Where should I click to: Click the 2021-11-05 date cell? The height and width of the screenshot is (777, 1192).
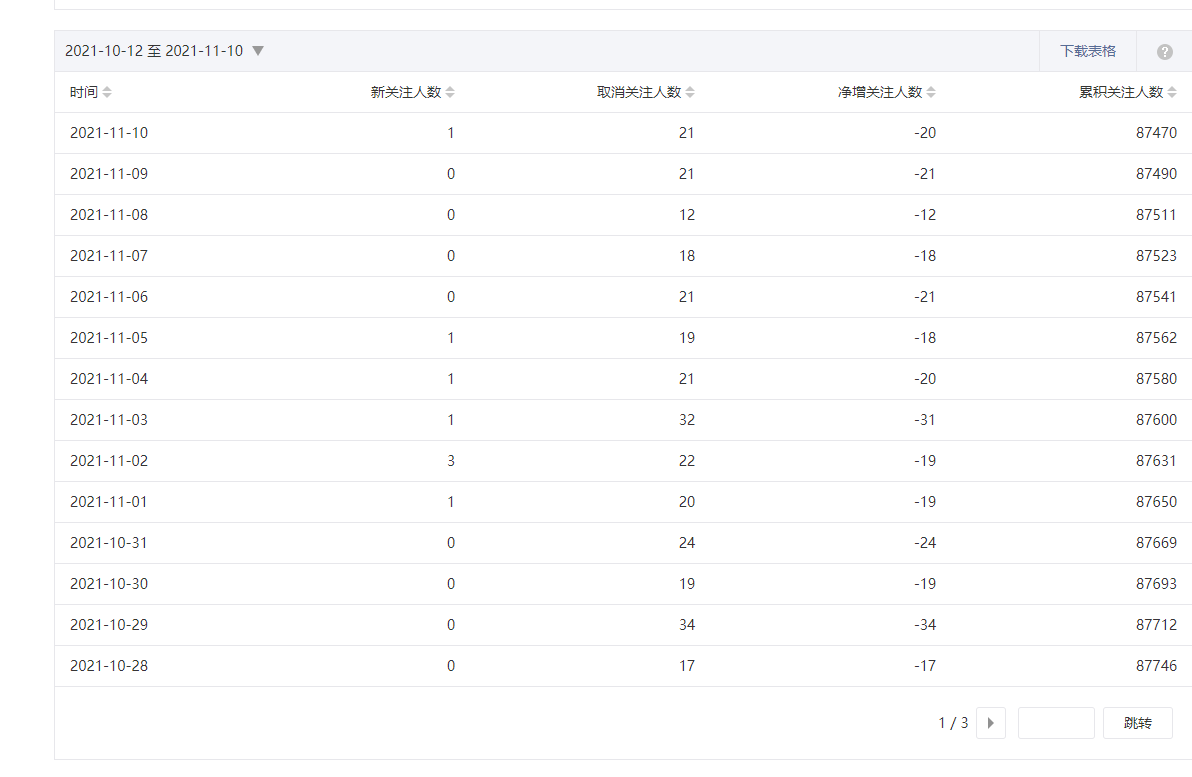[x=109, y=338]
